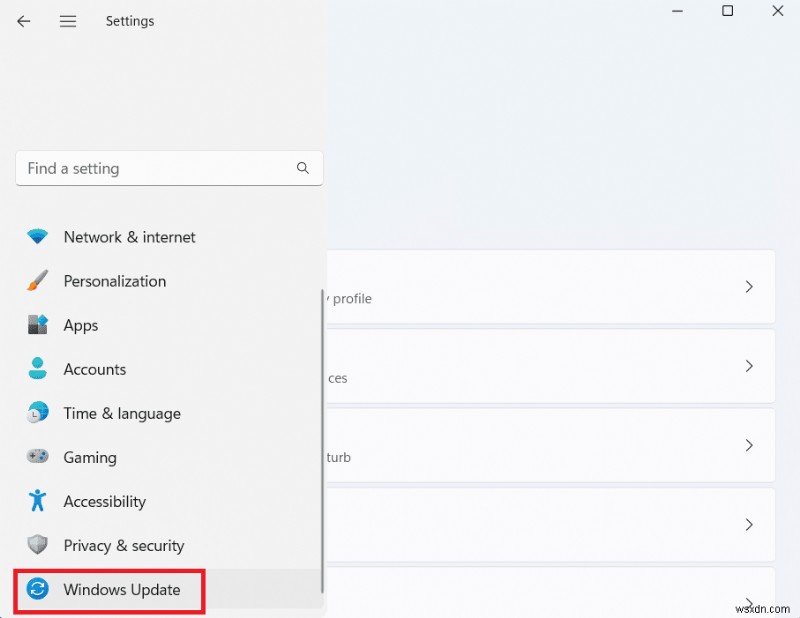Click the Find a setting search box

coord(169,168)
